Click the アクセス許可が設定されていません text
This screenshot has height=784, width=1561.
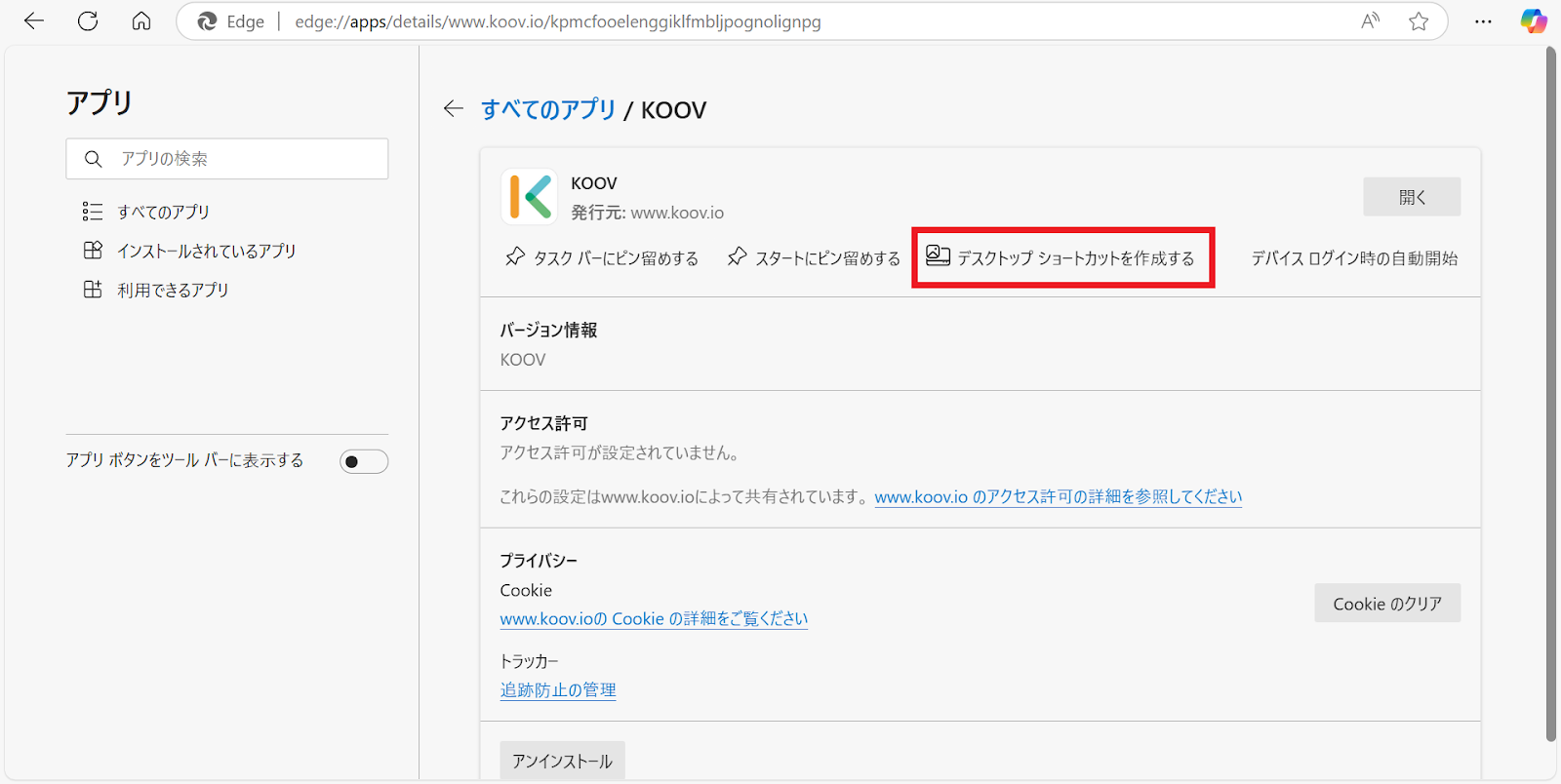click(621, 452)
